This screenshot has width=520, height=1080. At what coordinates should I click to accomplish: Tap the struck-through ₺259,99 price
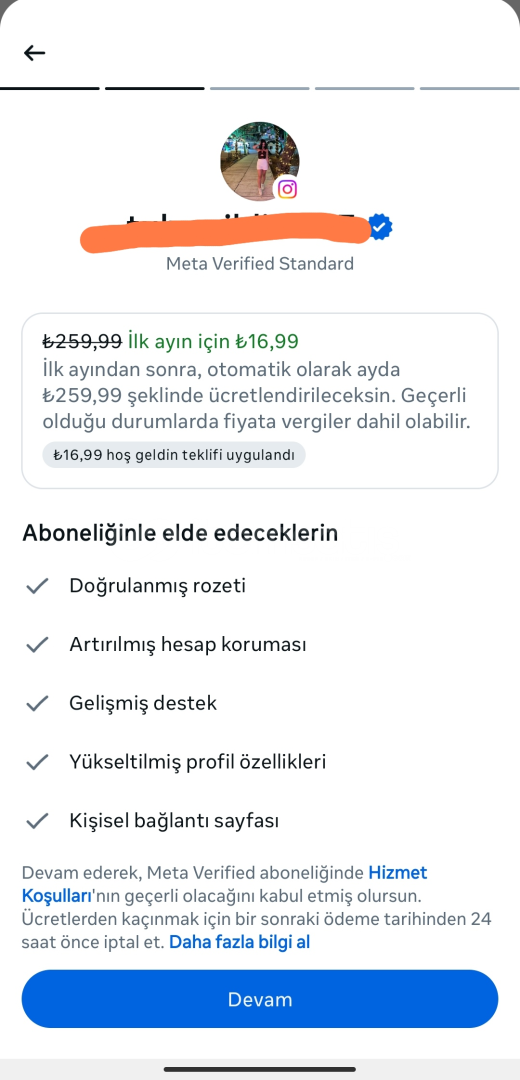click(83, 341)
